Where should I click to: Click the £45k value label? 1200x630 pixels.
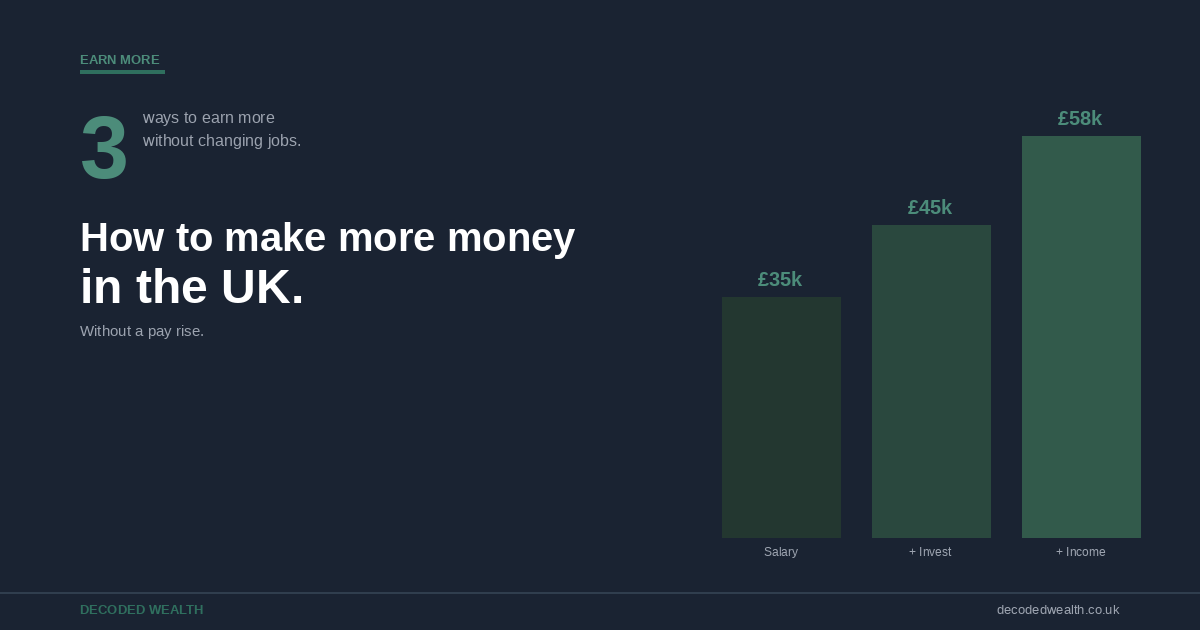click(930, 208)
